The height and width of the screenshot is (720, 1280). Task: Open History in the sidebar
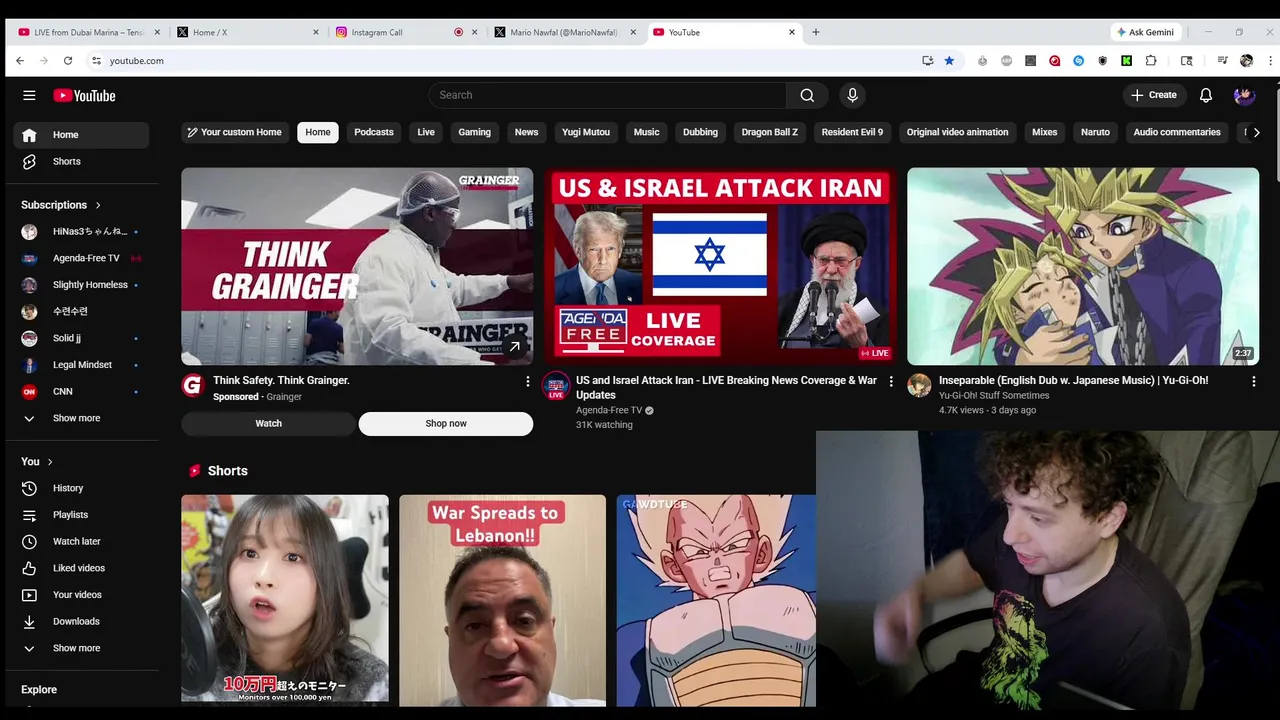click(81, 488)
